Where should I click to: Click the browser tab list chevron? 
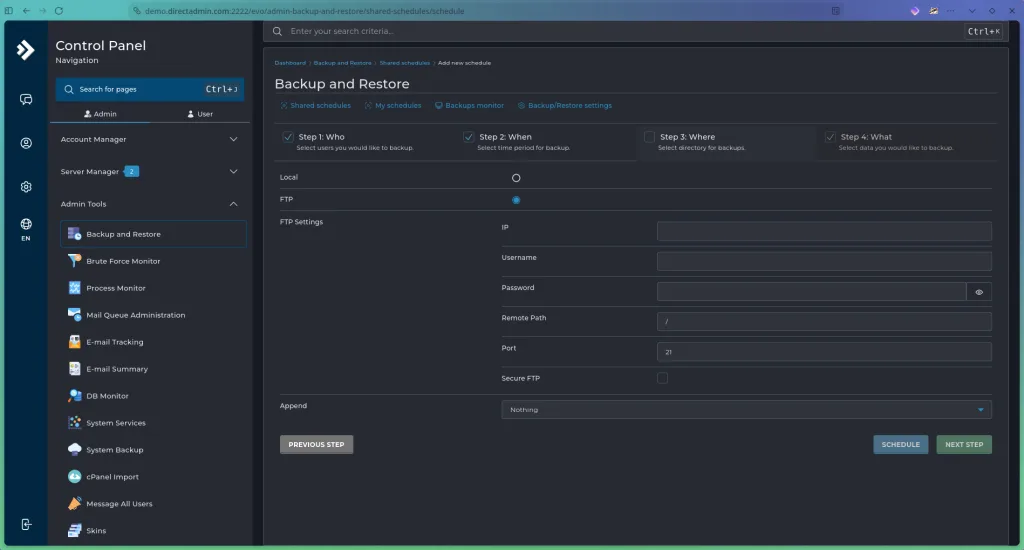click(972, 10)
